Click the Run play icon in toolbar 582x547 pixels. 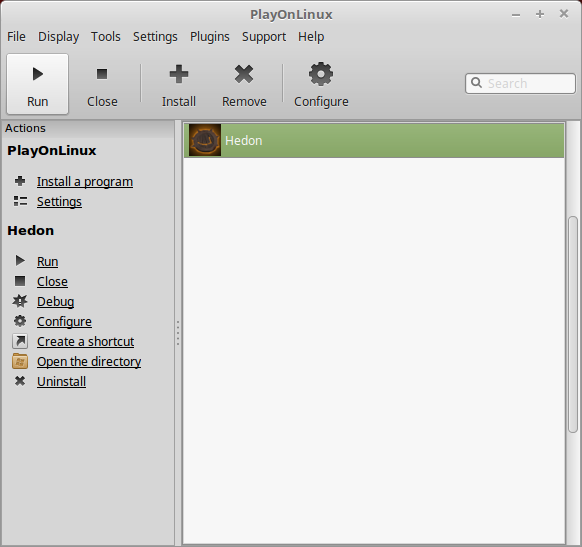(x=37, y=74)
